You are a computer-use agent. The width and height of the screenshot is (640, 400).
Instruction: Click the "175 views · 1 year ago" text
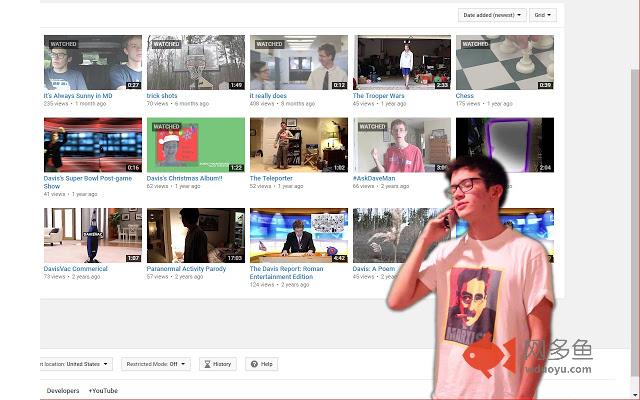coord(484,104)
